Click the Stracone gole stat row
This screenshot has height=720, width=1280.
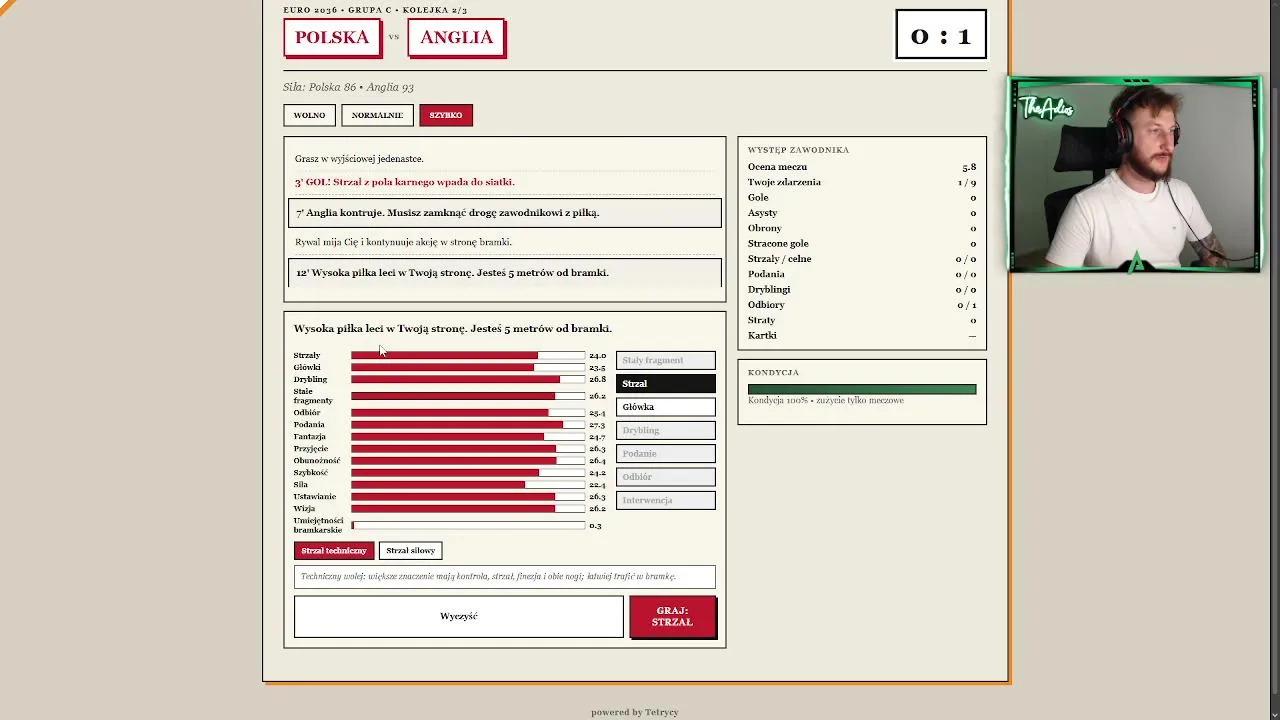pos(862,243)
